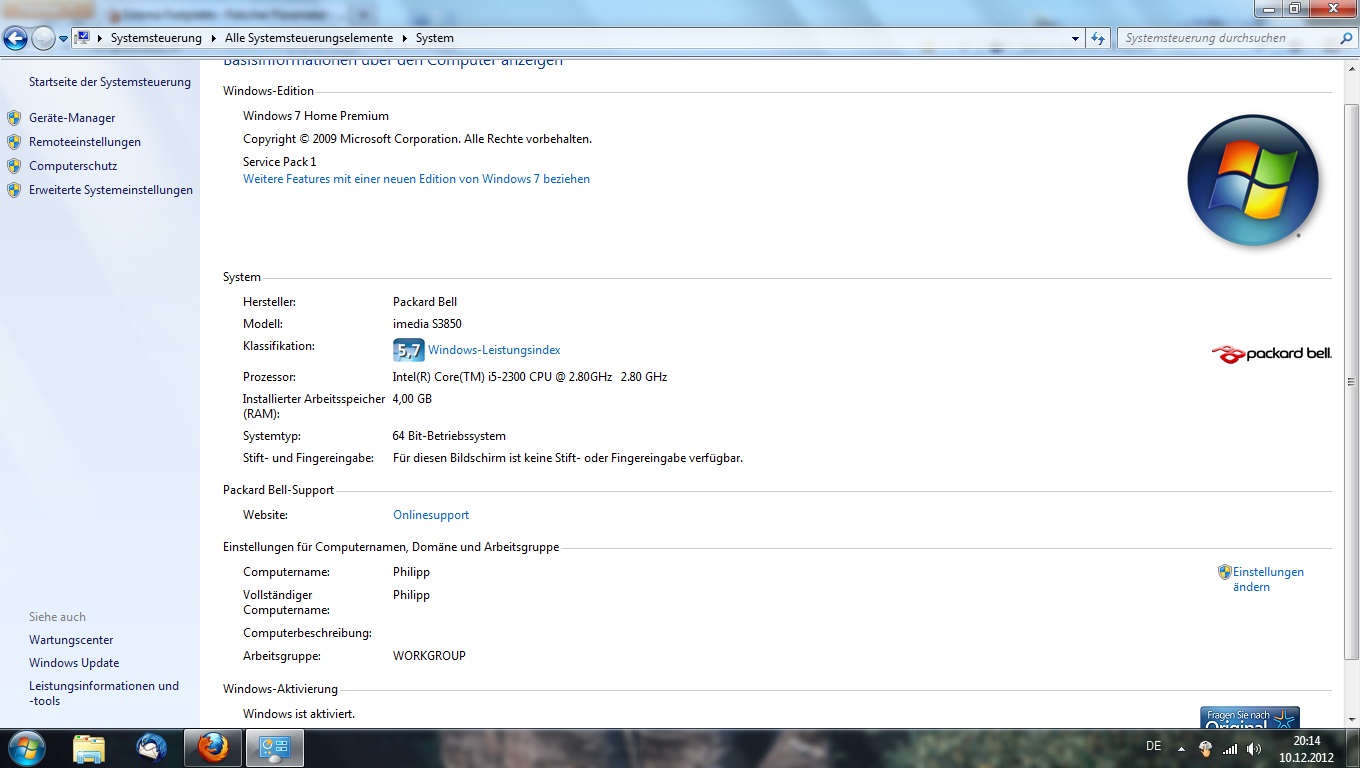The image size is (1360, 768).
Task: Open Leistungsinformationen und -tools
Action: [104, 693]
